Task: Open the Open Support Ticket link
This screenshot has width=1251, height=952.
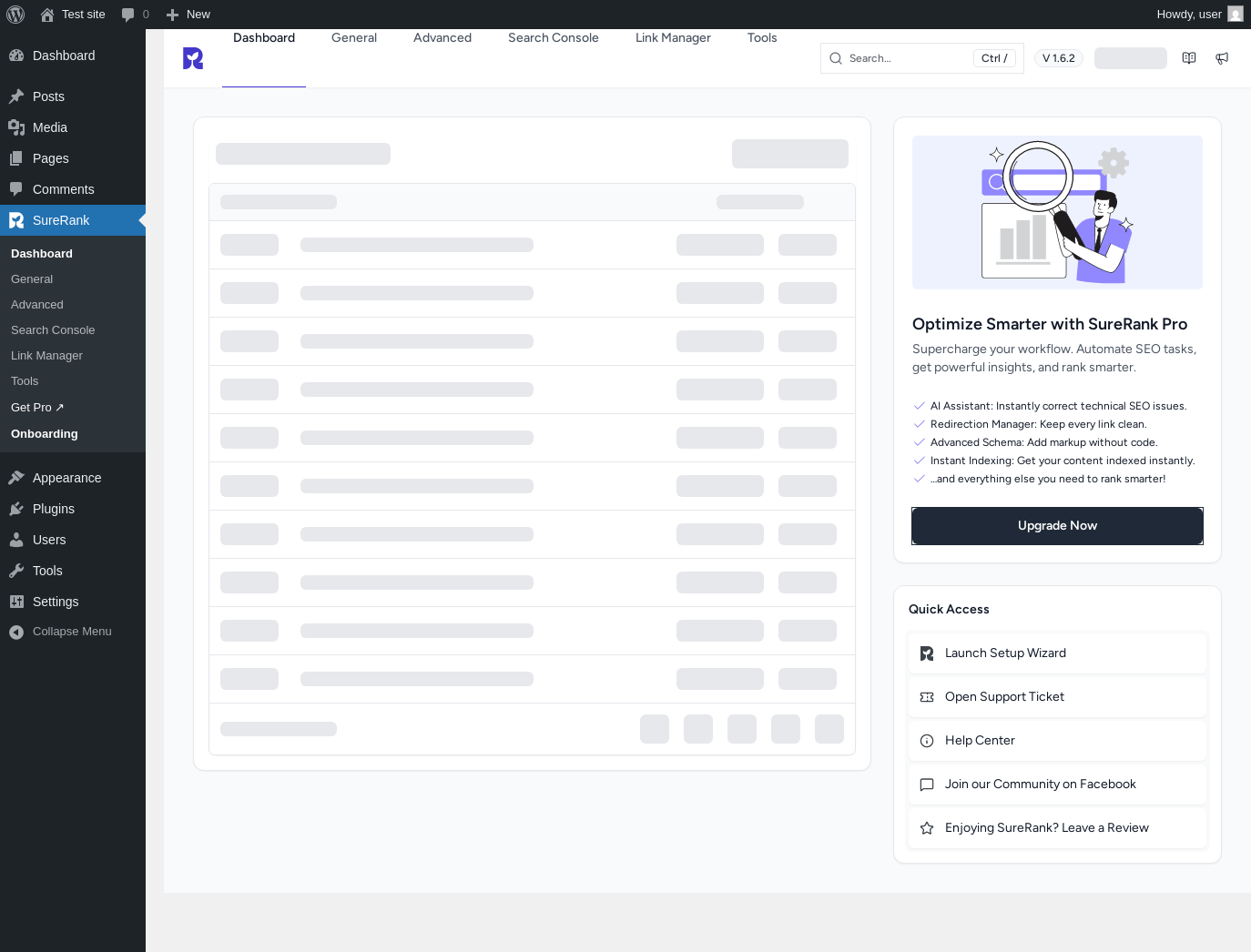Action: [1057, 697]
